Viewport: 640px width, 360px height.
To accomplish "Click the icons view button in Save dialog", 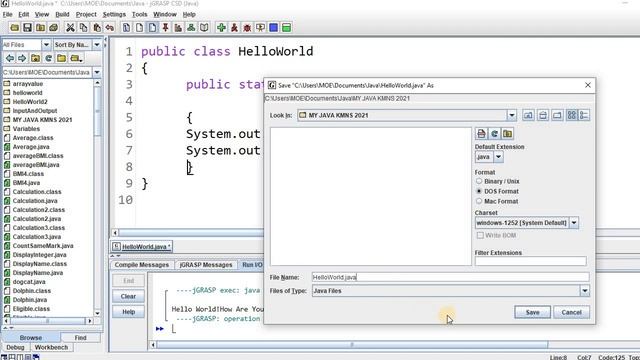I will tap(572, 116).
